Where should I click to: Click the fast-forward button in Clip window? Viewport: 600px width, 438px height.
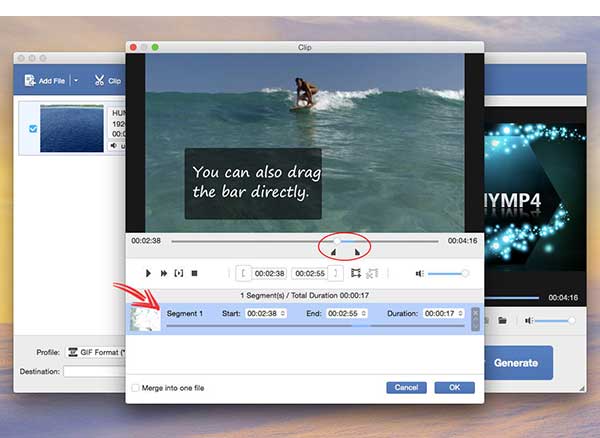click(164, 273)
